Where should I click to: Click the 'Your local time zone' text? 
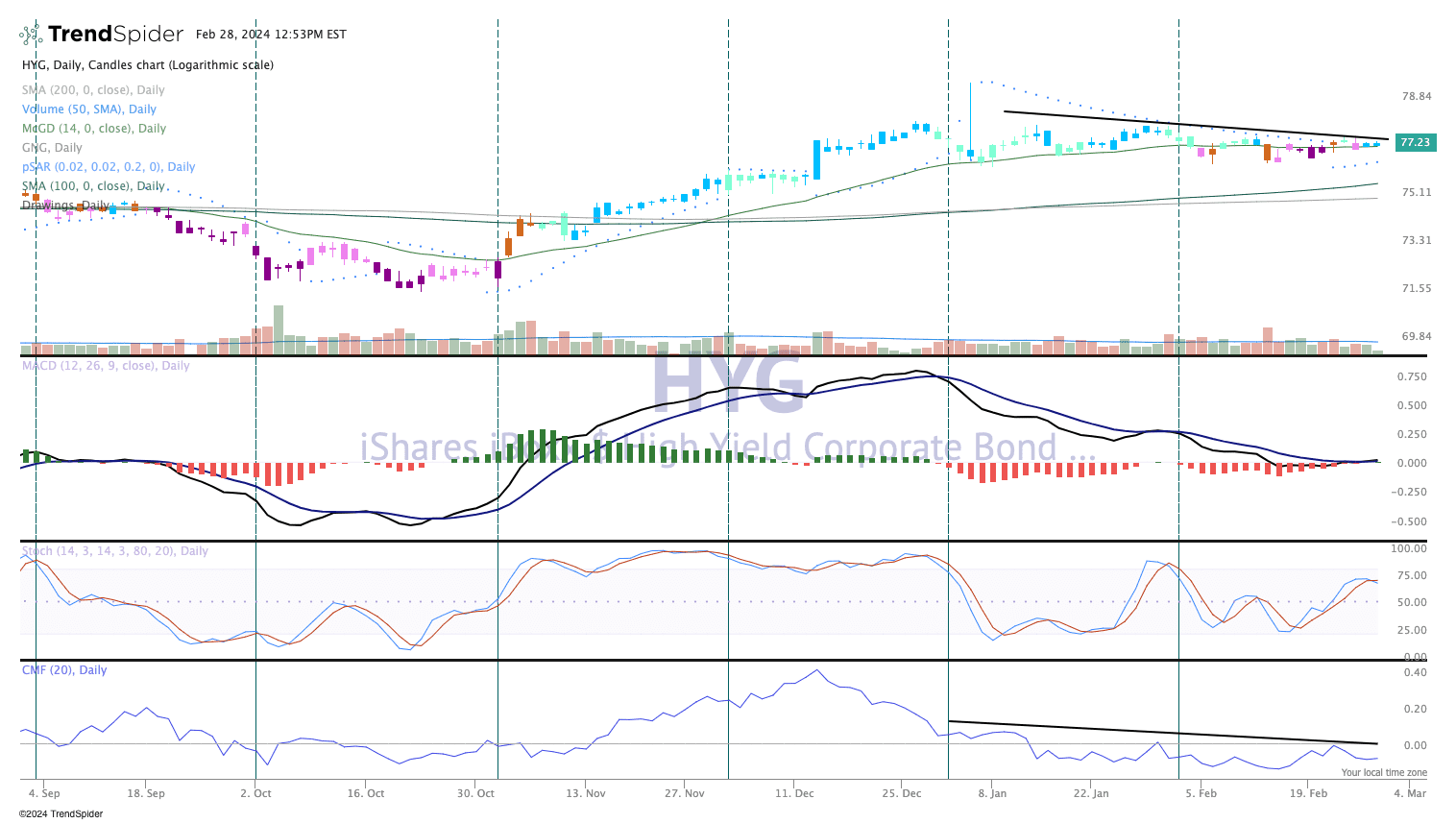(x=1383, y=772)
